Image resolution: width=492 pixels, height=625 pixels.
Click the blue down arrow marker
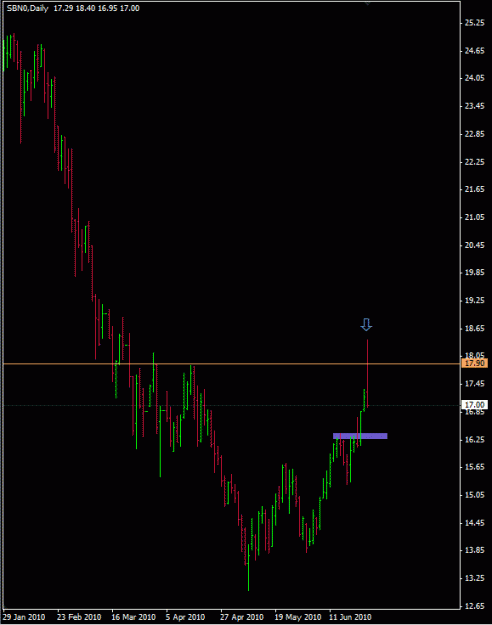coord(366,324)
